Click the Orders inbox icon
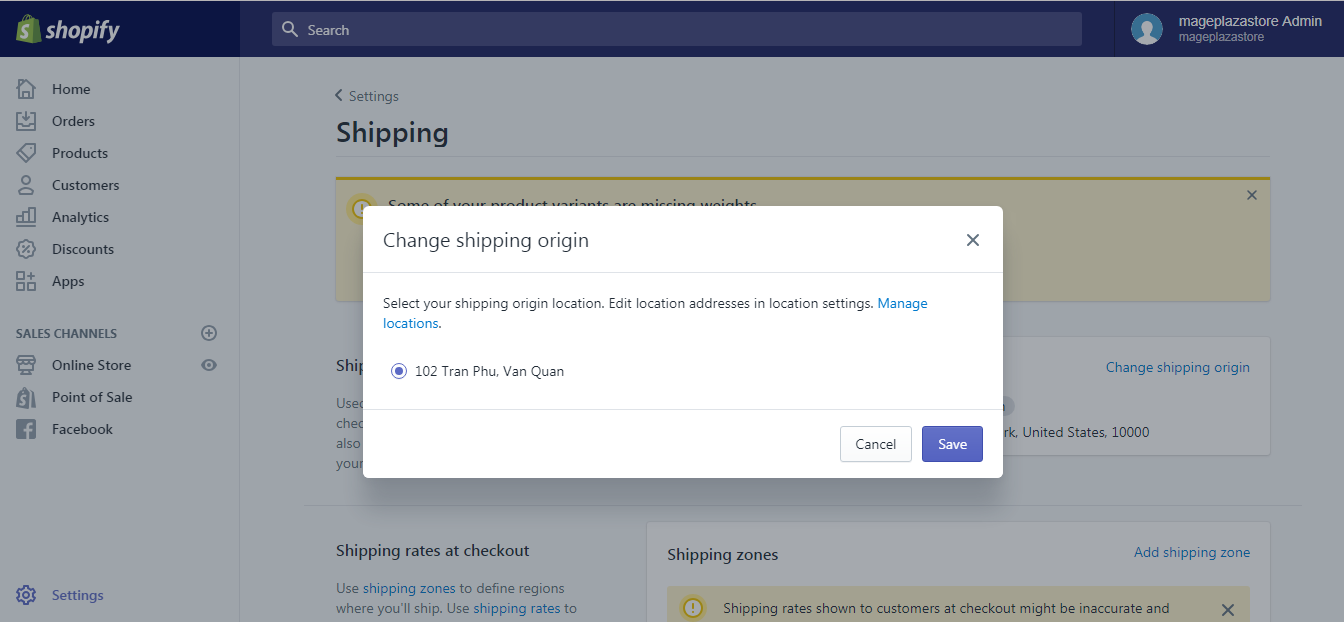The height and width of the screenshot is (622, 1344). coord(26,121)
